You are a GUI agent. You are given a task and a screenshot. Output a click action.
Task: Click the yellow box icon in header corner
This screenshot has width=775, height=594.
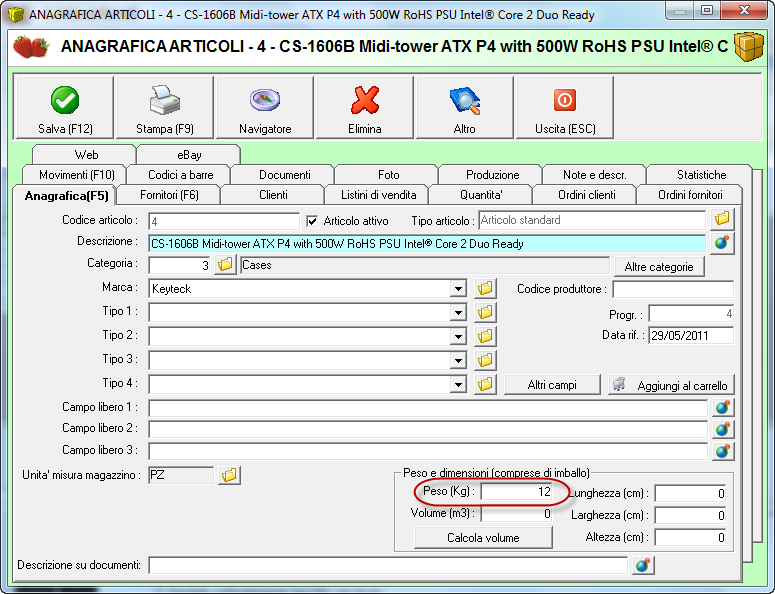pyautogui.click(x=748, y=46)
